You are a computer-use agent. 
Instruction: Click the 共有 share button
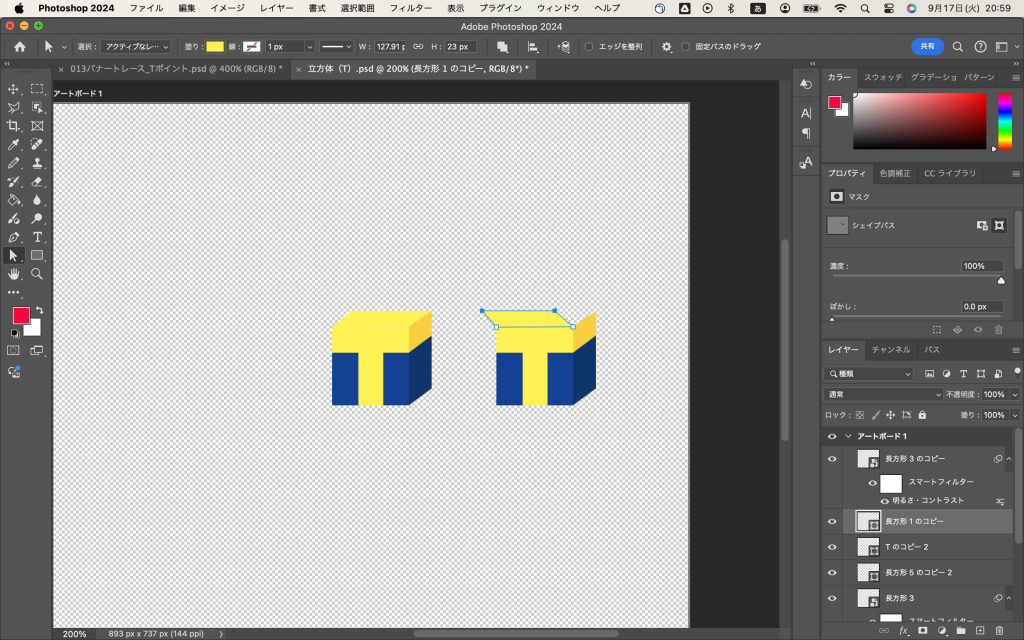[927, 47]
